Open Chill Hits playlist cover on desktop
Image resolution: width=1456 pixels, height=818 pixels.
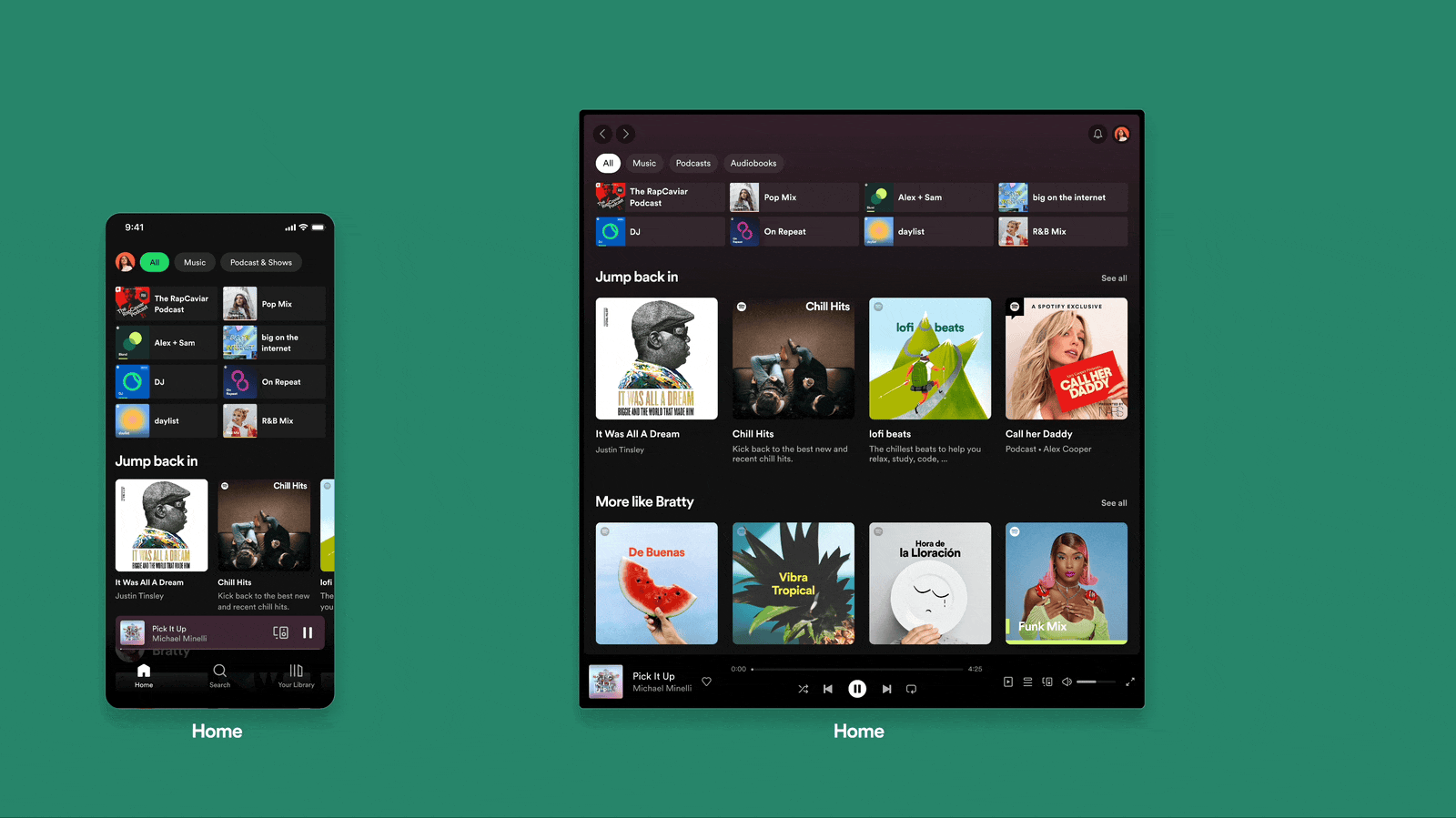point(794,359)
